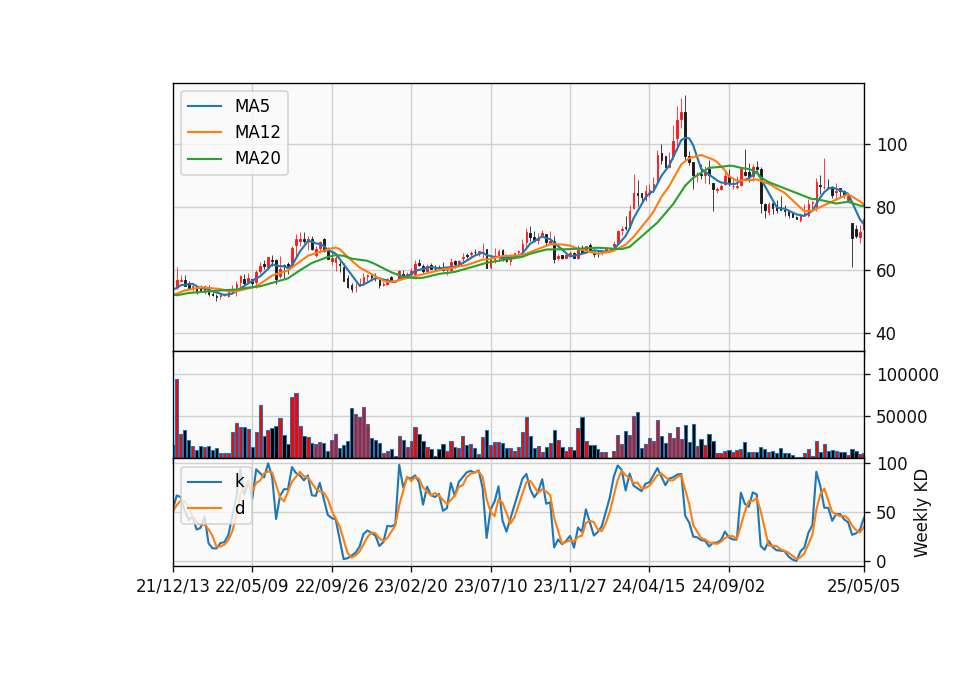
Task: Click the 22/05/09 date tick label
Action: pos(252,587)
